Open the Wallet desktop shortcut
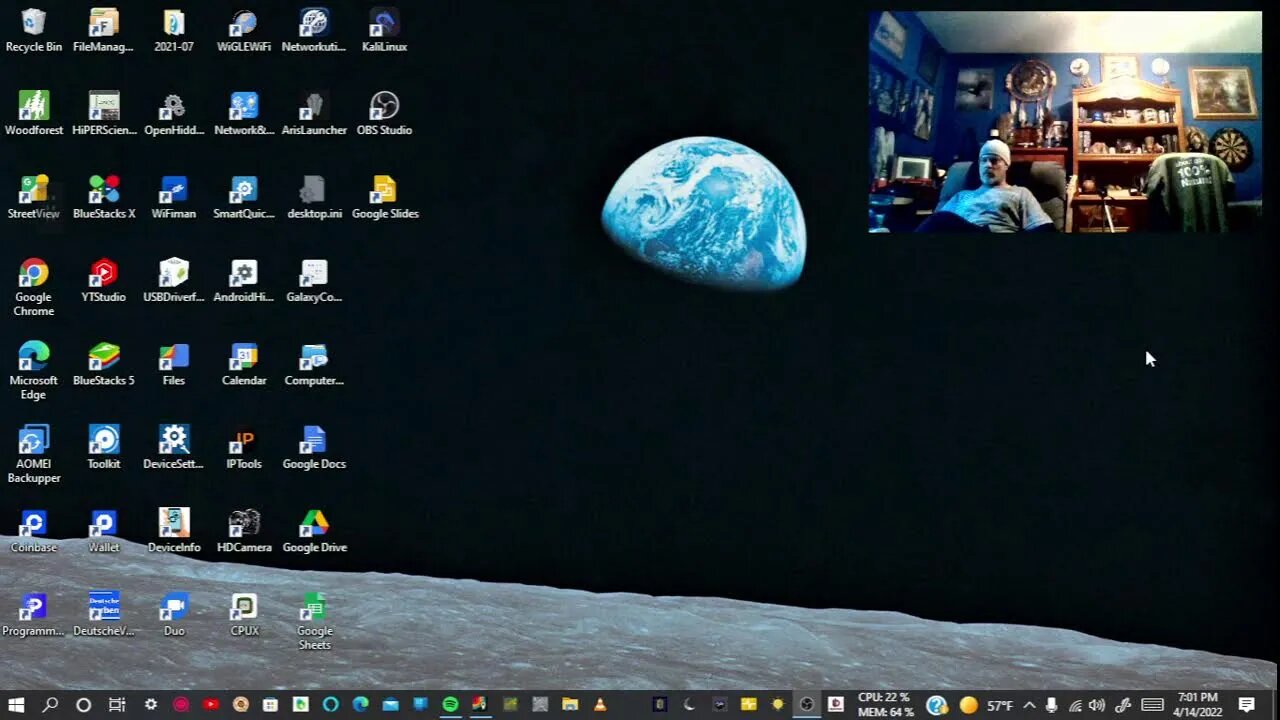The height and width of the screenshot is (720, 1280). point(104,531)
